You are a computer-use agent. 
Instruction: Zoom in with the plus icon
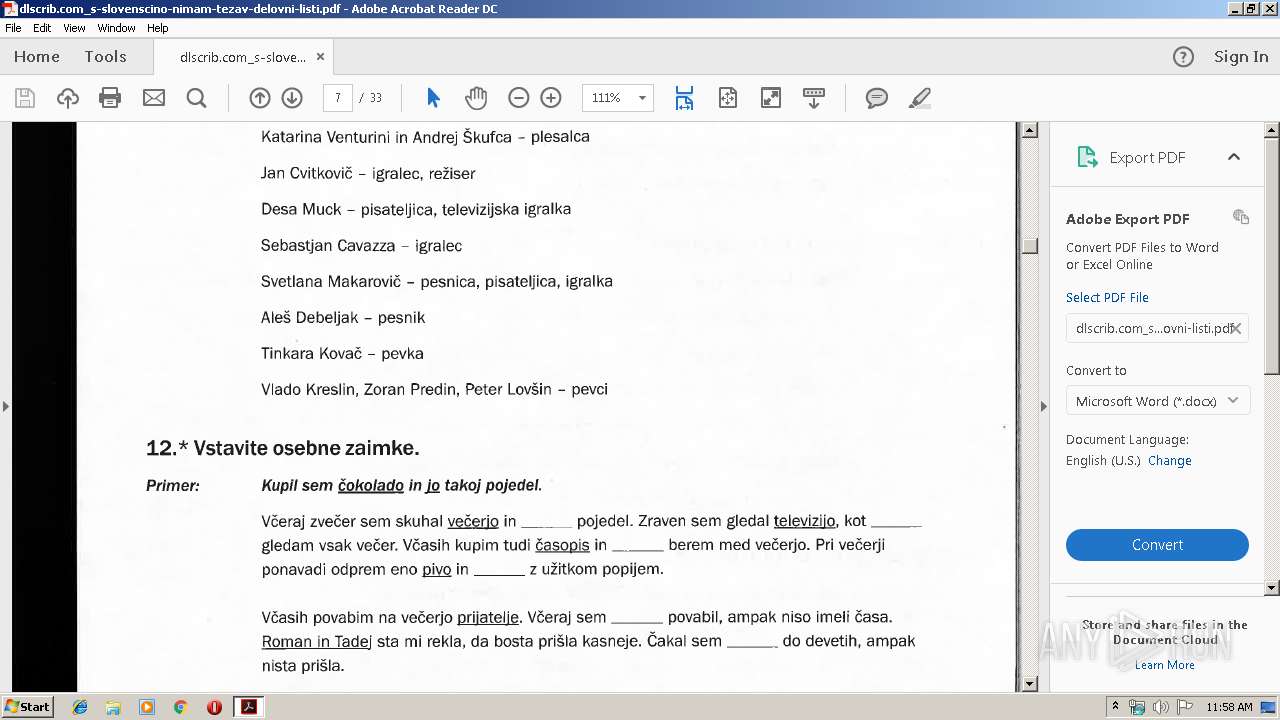click(x=551, y=98)
